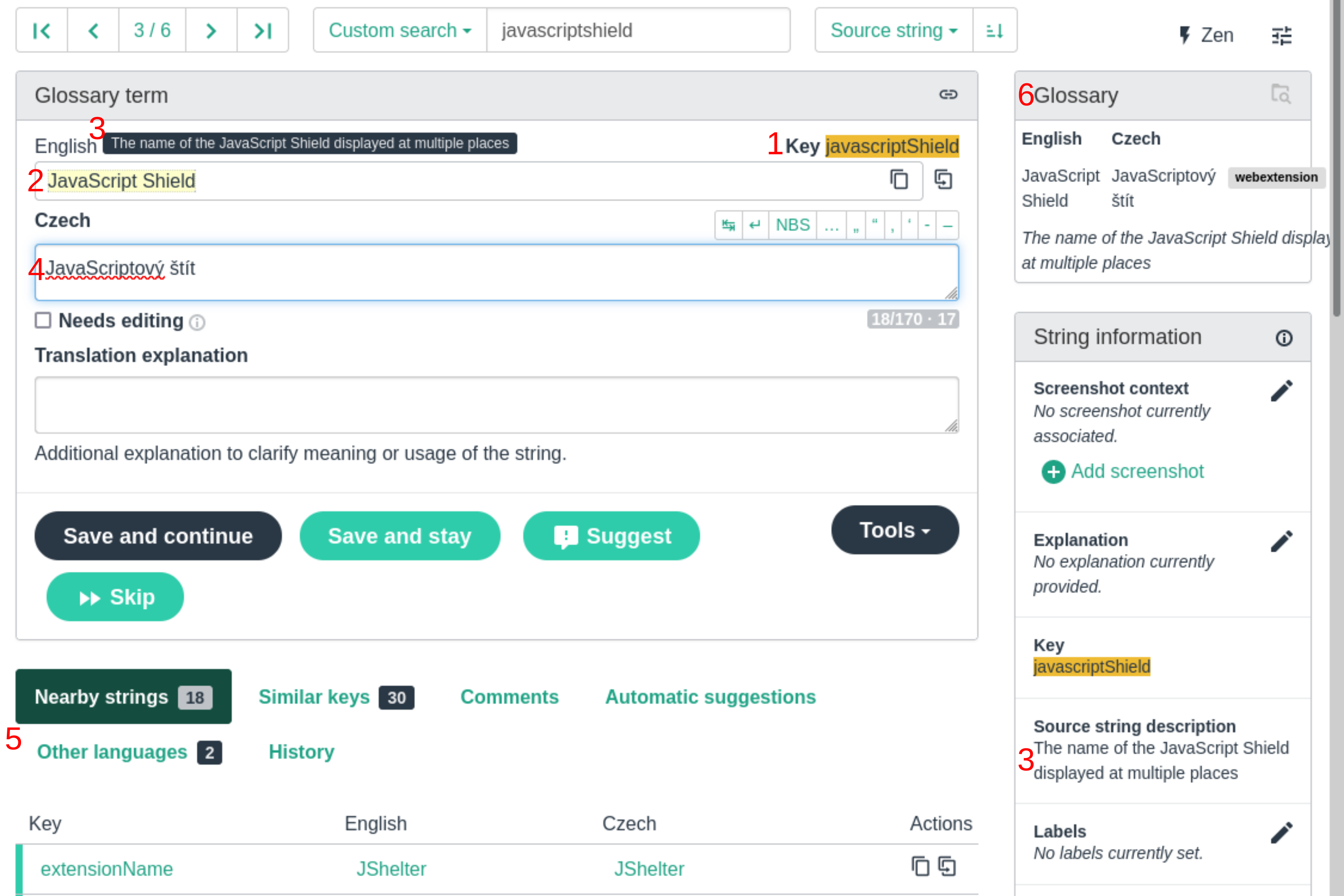The image size is (1344, 896).
Task: Toggle the Needs editing checkbox
Action: [44, 321]
